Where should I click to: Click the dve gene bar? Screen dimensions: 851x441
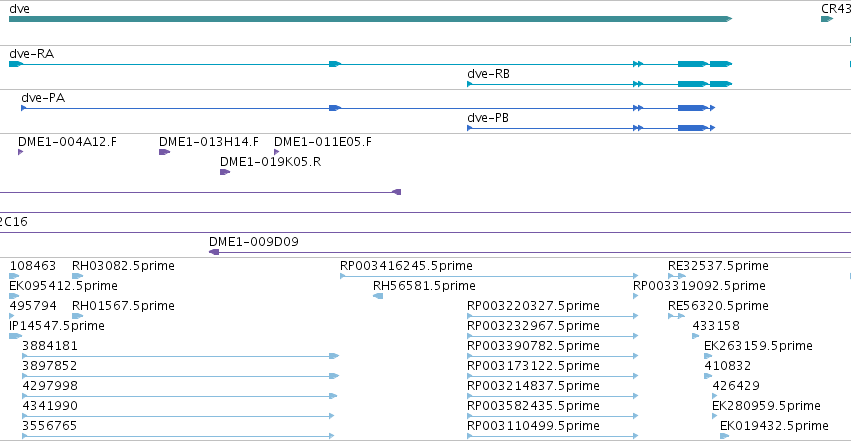[371, 19]
